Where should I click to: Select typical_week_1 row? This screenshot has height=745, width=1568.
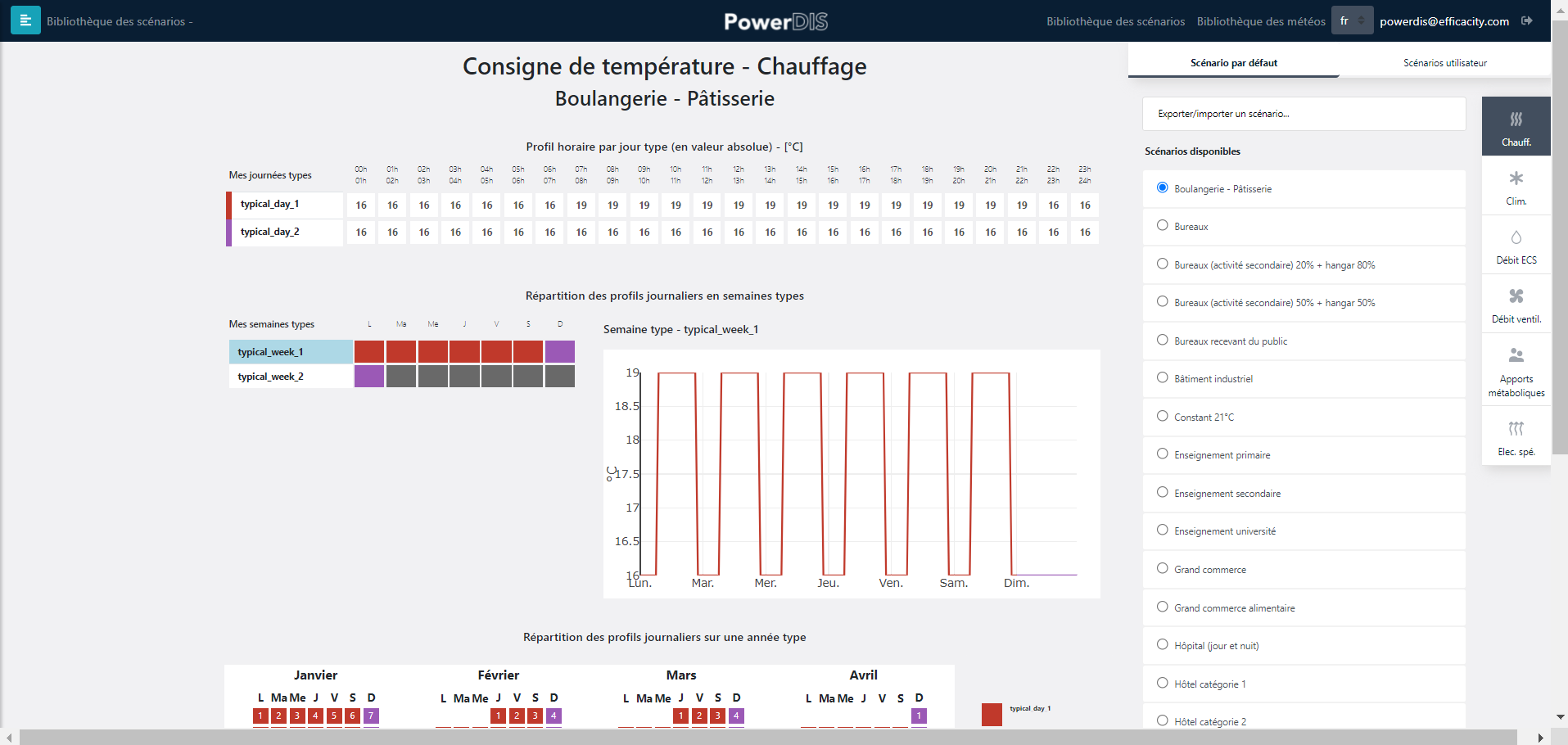[291, 352]
